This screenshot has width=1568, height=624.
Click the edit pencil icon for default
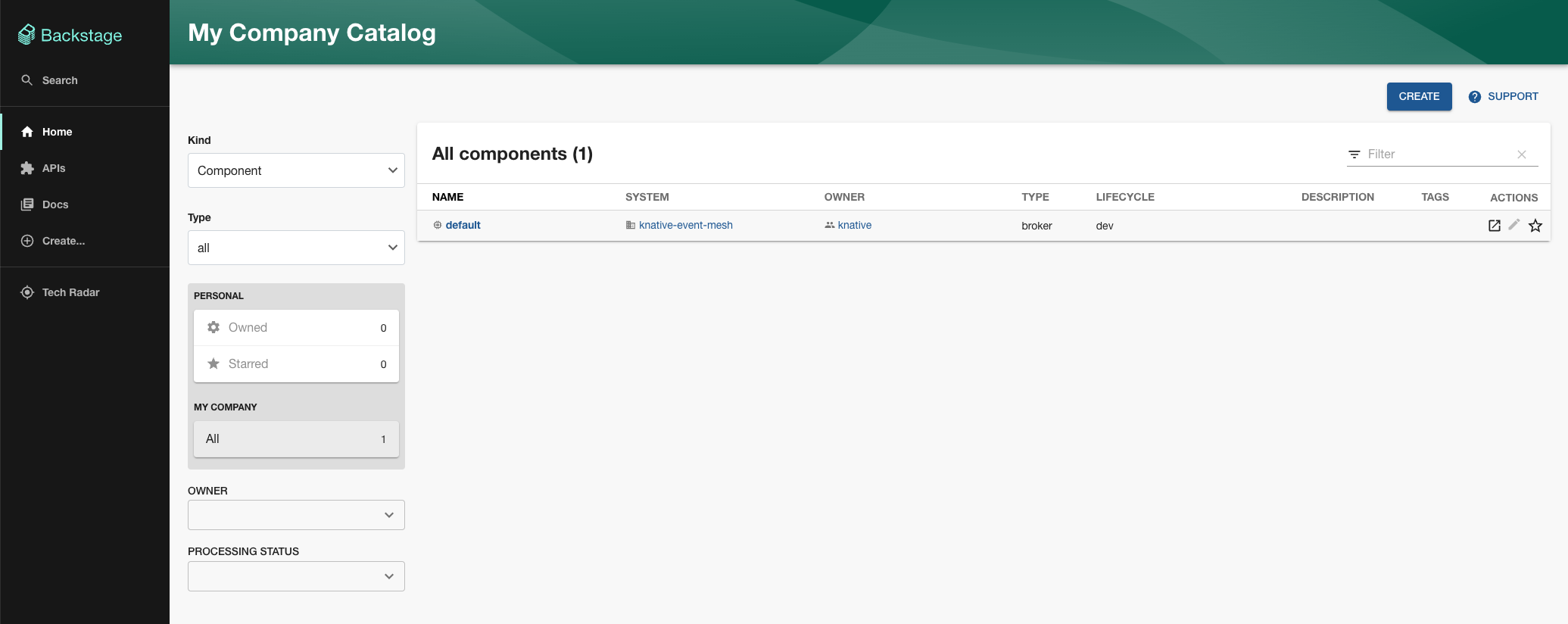tap(1514, 225)
